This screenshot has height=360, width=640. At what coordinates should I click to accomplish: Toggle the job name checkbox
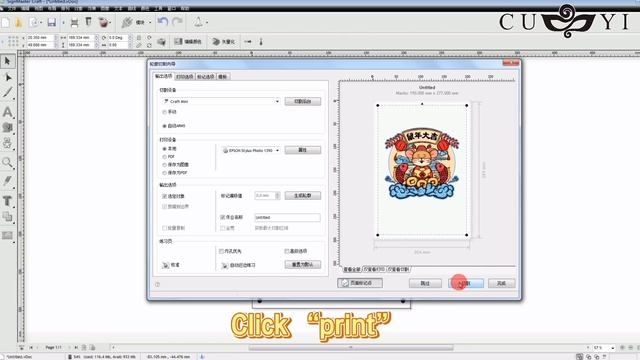point(222,217)
